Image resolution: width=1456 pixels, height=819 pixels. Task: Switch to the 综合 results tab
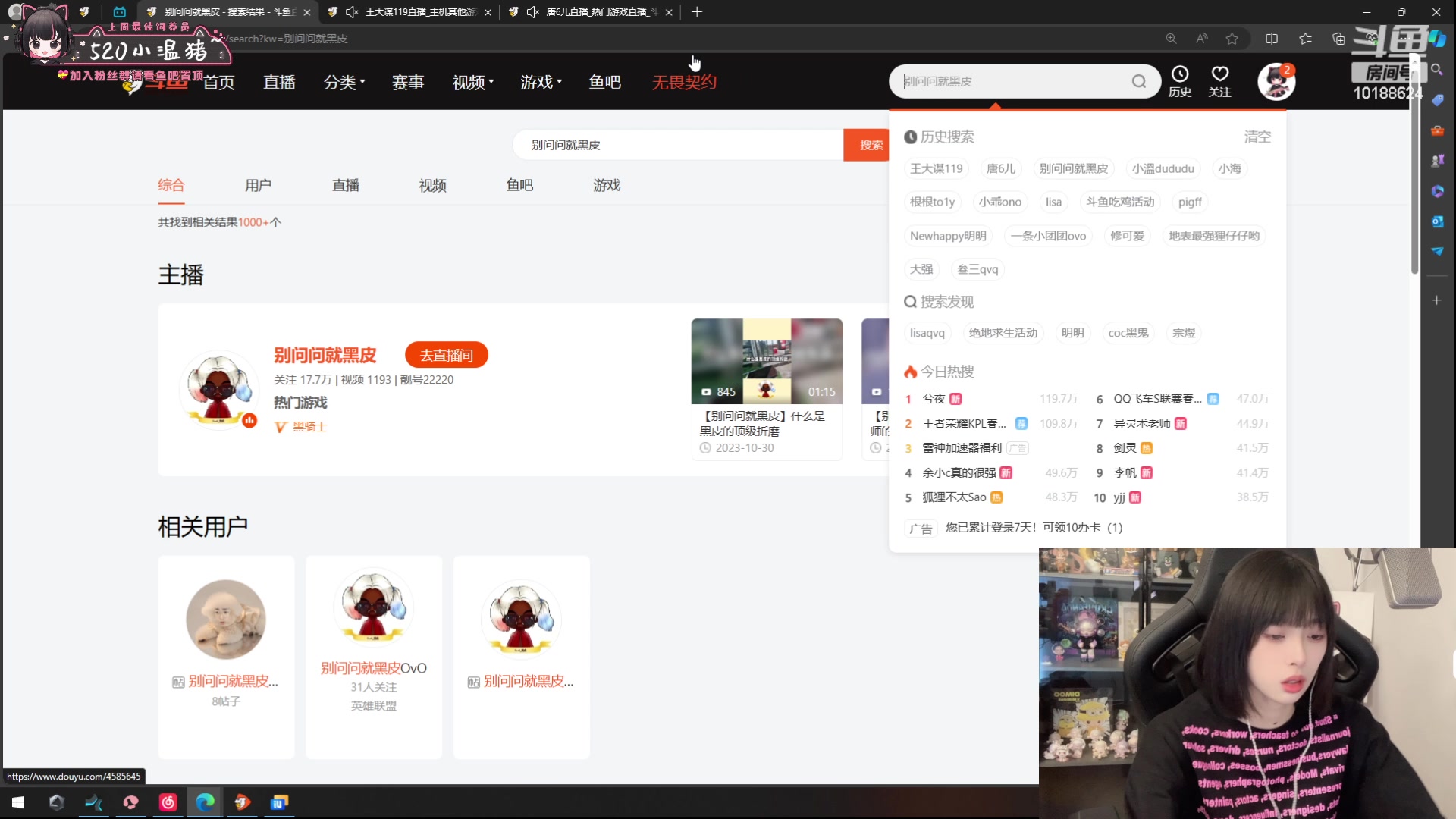(171, 185)
